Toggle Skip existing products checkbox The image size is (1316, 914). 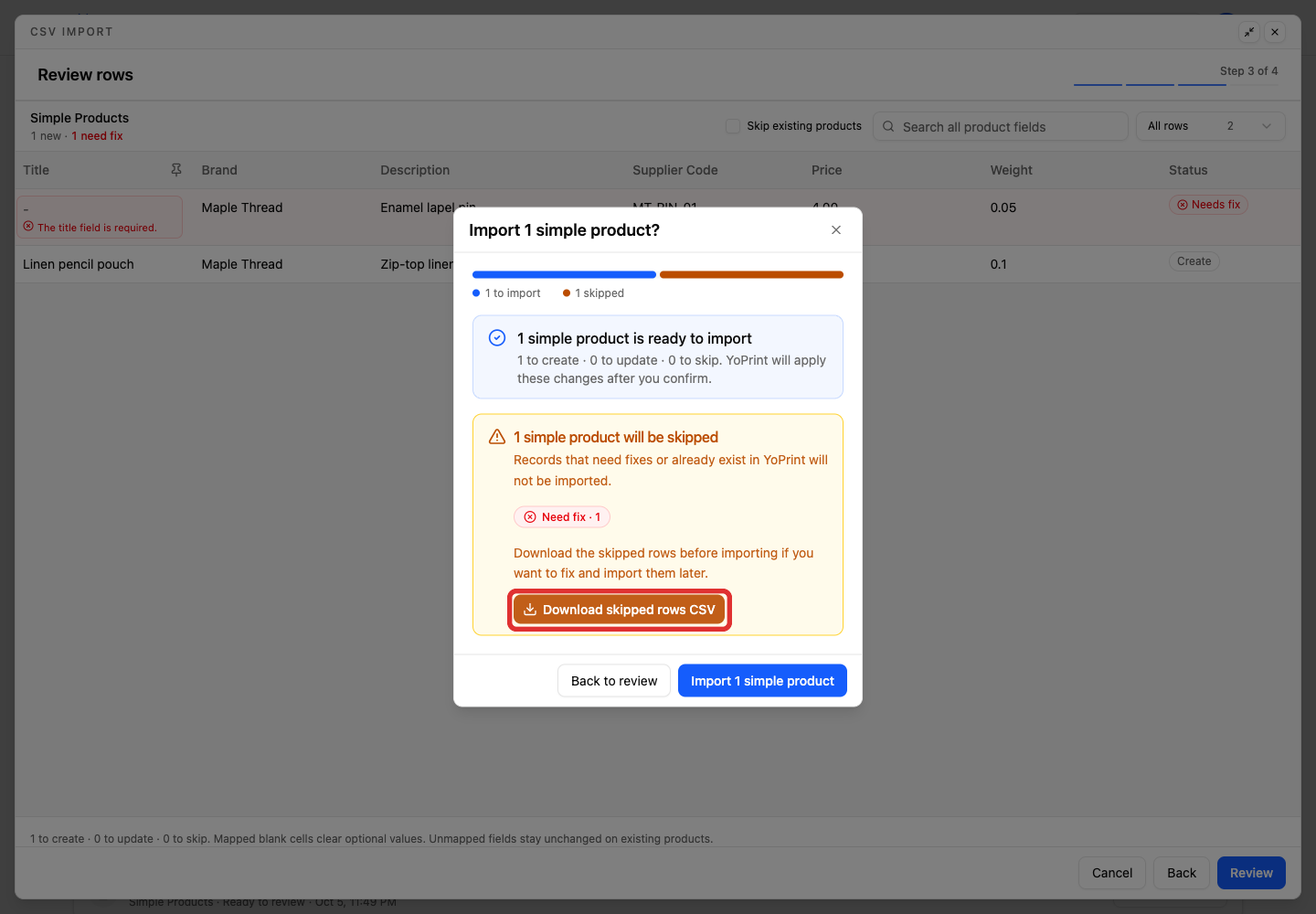pyautogui.click(x=733, y=126)
